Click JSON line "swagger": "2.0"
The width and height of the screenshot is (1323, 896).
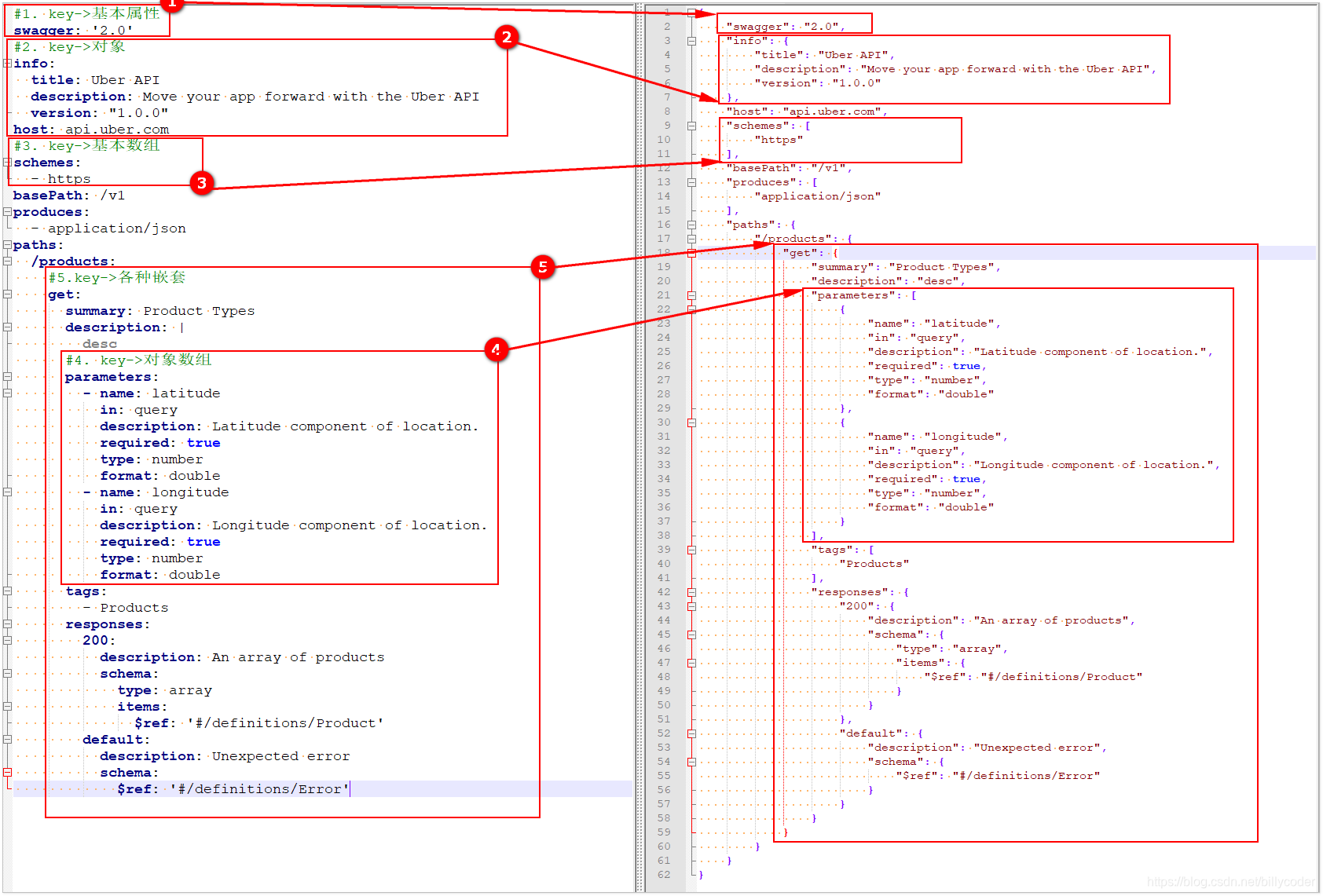pos(786,27)
